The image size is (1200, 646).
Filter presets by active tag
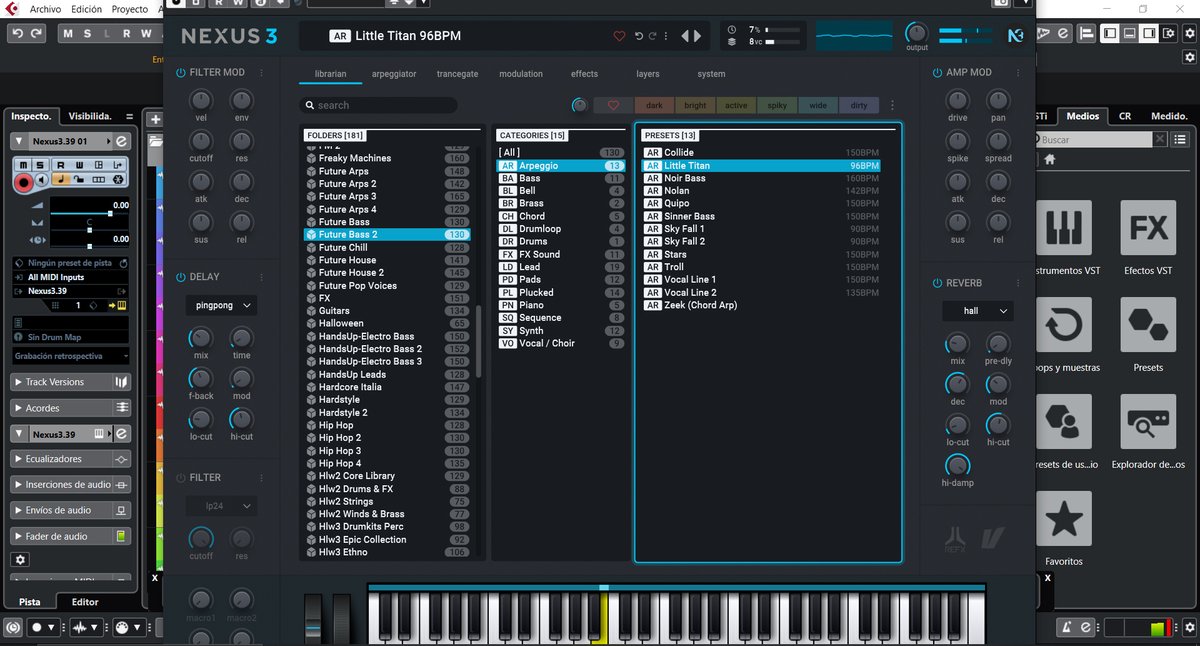tap(736, 105)
